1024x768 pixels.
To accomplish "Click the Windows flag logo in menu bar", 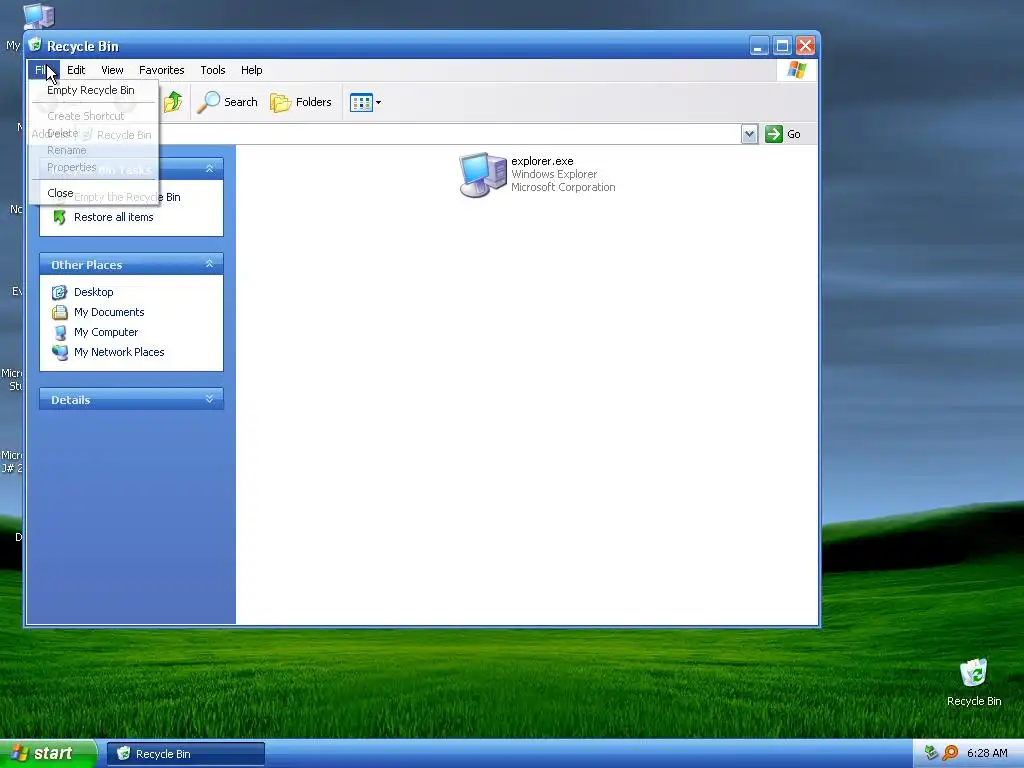I will [x=797, y=70].
